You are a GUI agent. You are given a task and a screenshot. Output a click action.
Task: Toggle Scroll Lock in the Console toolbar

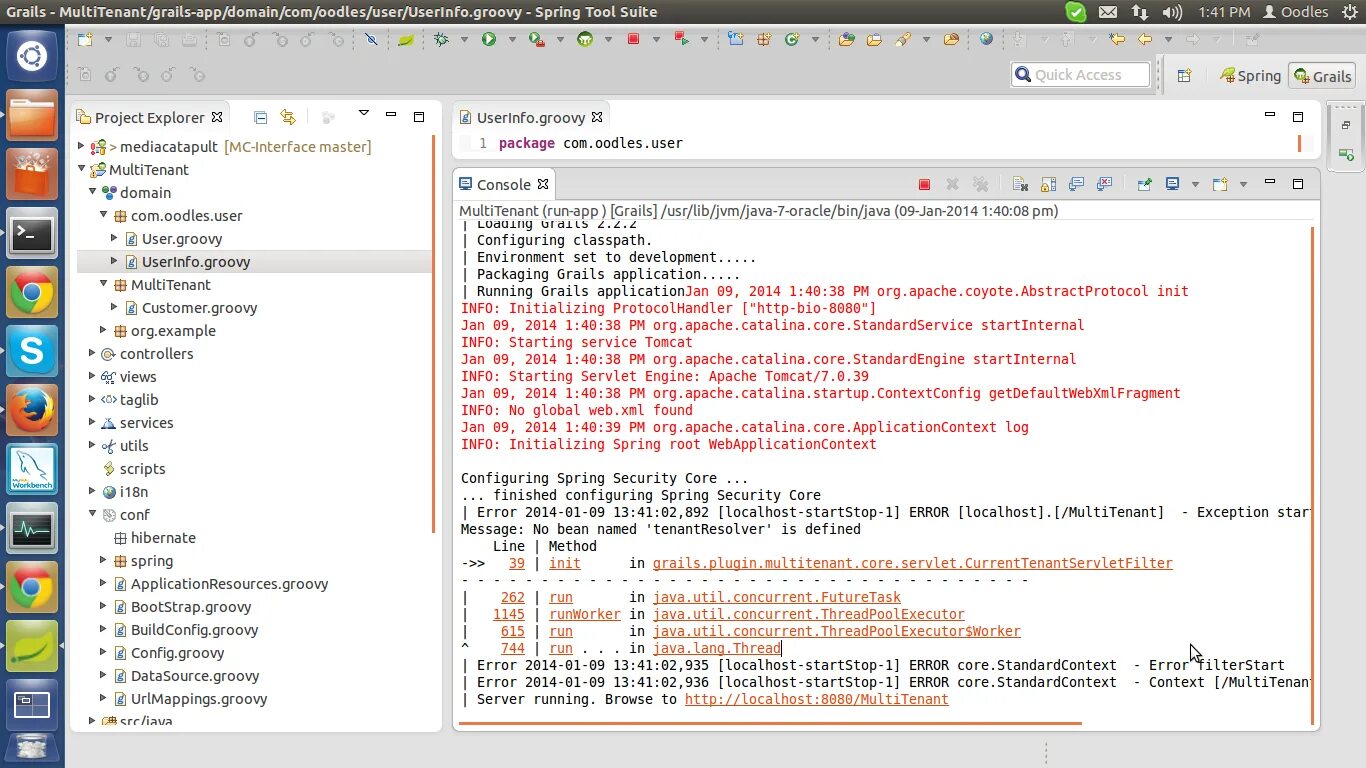pyautogui.click(x=1048, y=184)
